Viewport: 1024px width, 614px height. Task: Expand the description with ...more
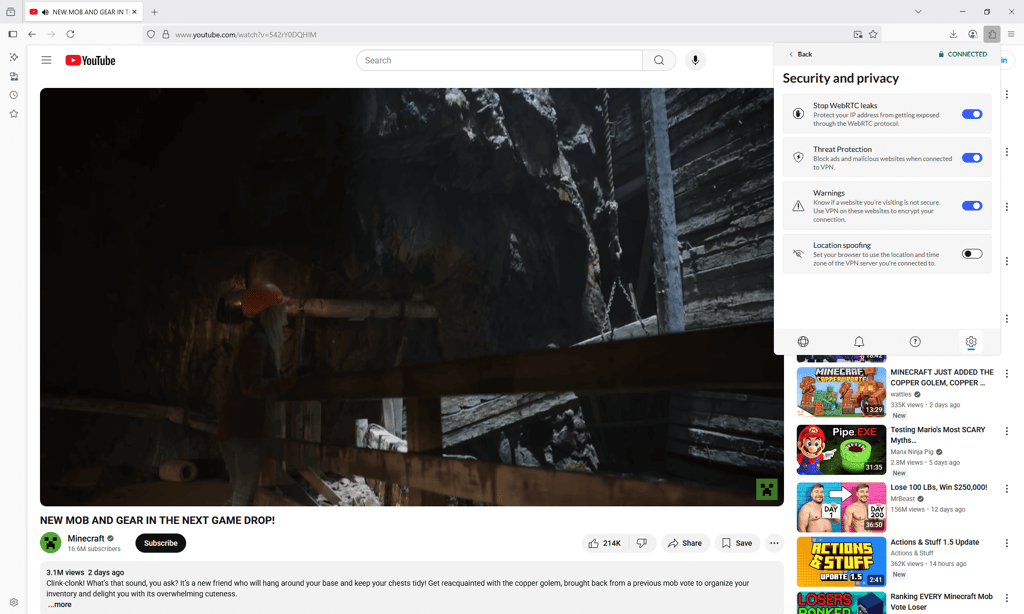tap(60, 605)
